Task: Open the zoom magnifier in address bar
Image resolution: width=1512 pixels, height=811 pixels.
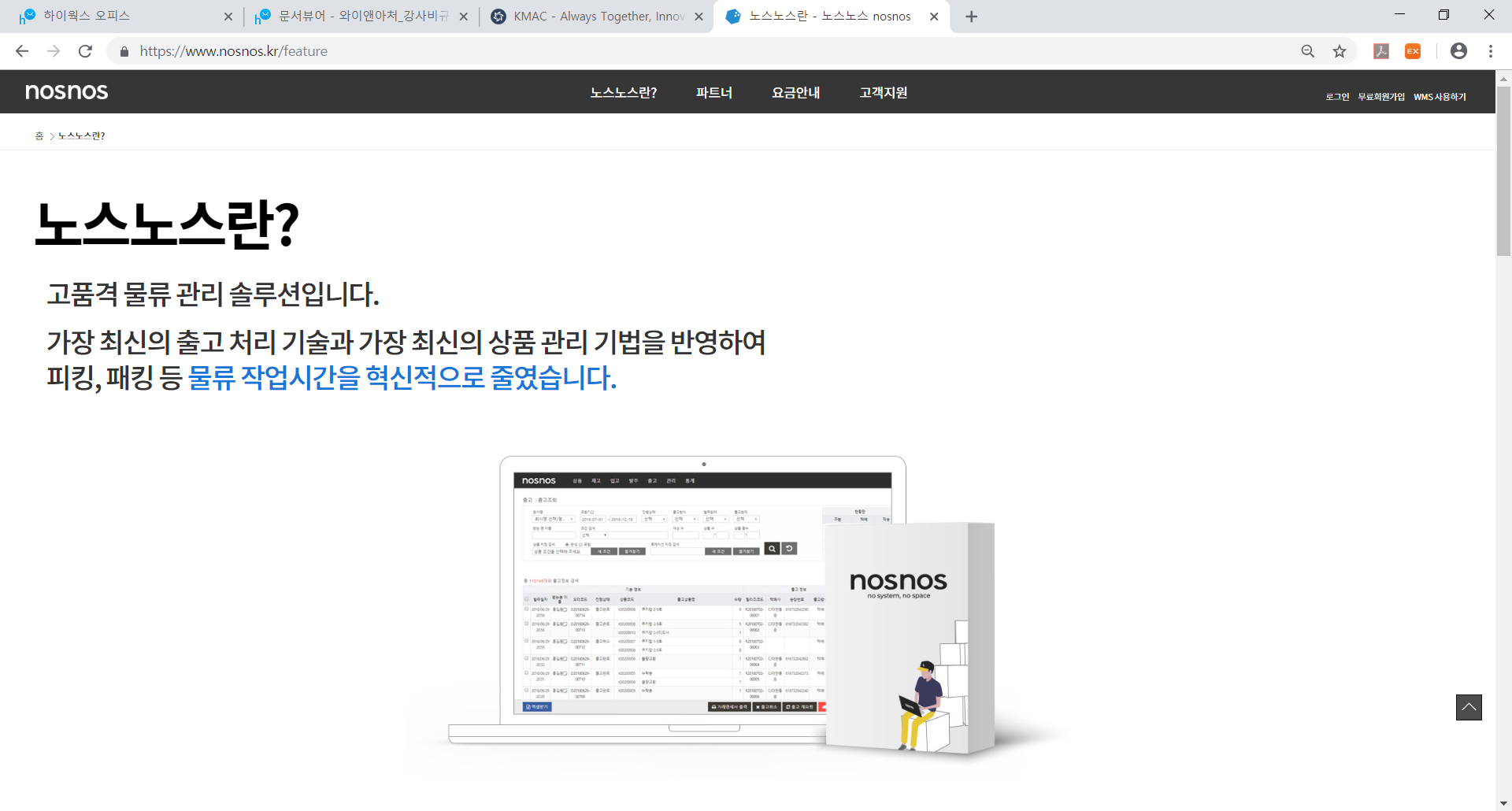Action: pos(1308,51)
